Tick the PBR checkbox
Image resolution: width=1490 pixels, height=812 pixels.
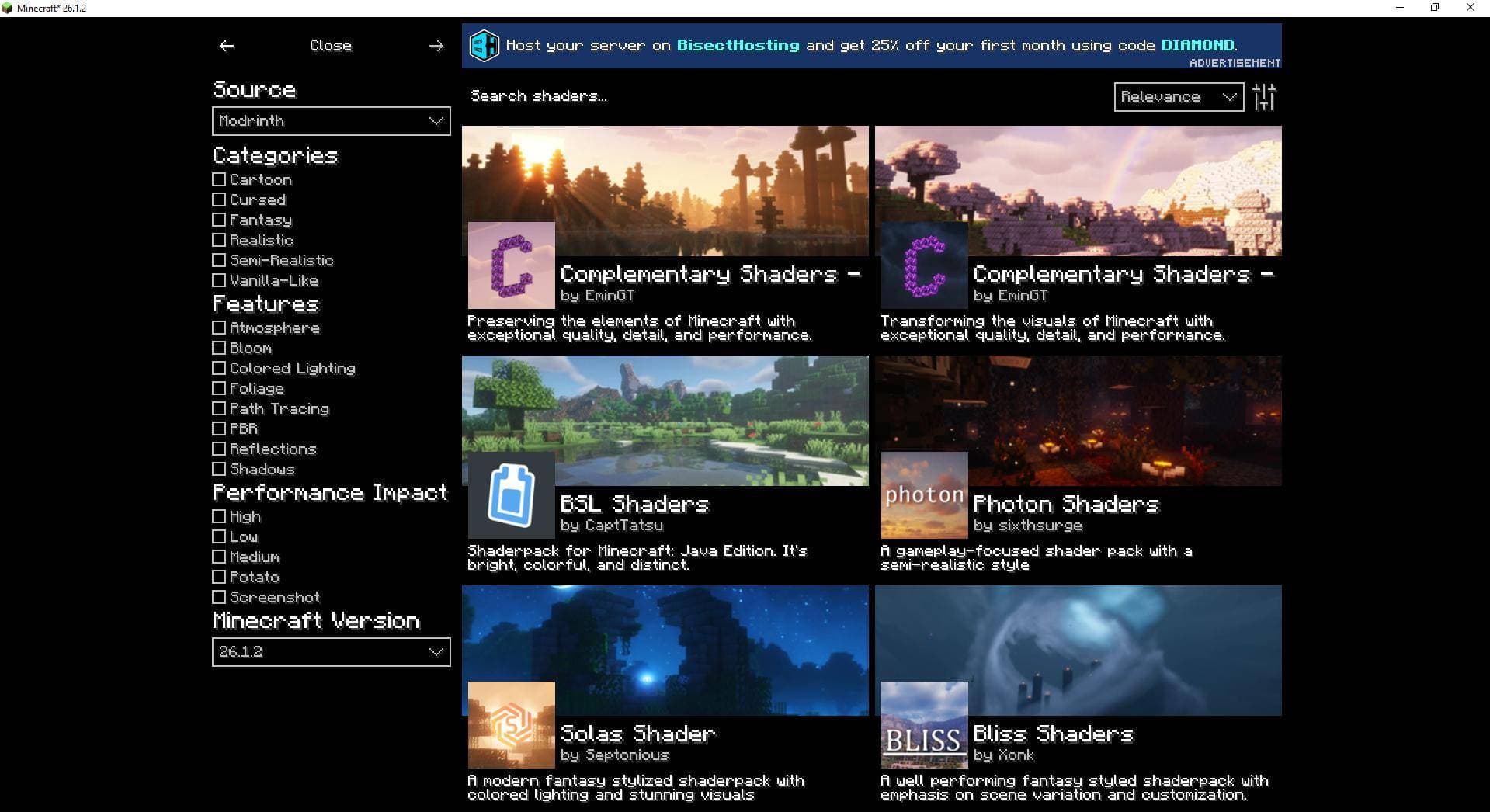click(x=219, y=429)
